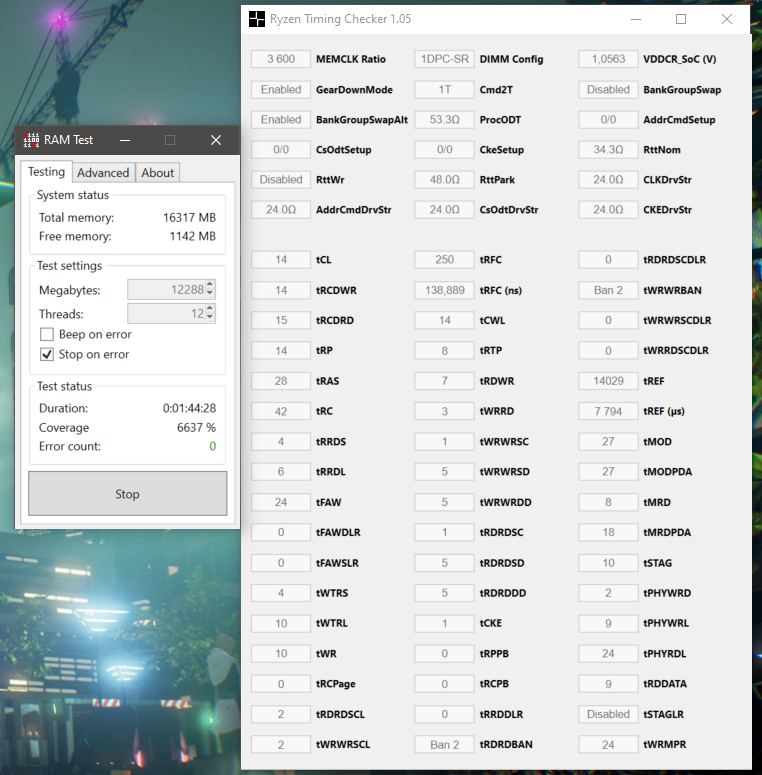Screen dimensions: 762x775
Task: Click the RttWr Disabled field
Action: (281, 179)
